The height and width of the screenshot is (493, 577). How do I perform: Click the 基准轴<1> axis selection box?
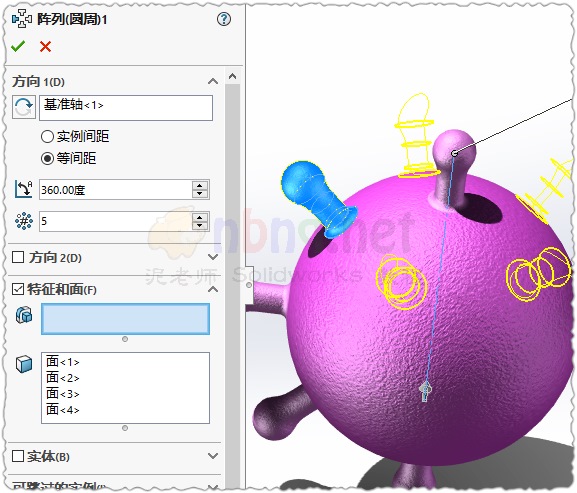[x=126, y=108]
